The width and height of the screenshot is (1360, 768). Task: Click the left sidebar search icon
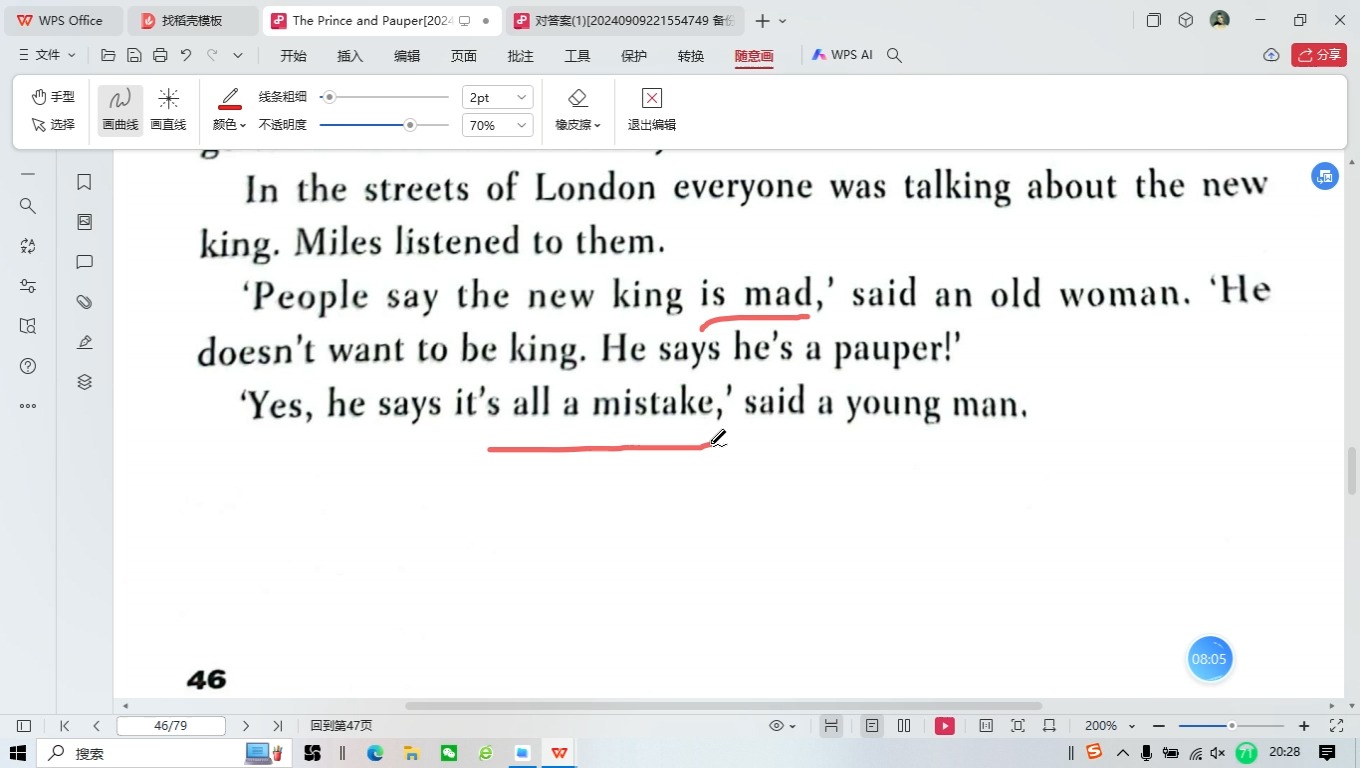28,206
